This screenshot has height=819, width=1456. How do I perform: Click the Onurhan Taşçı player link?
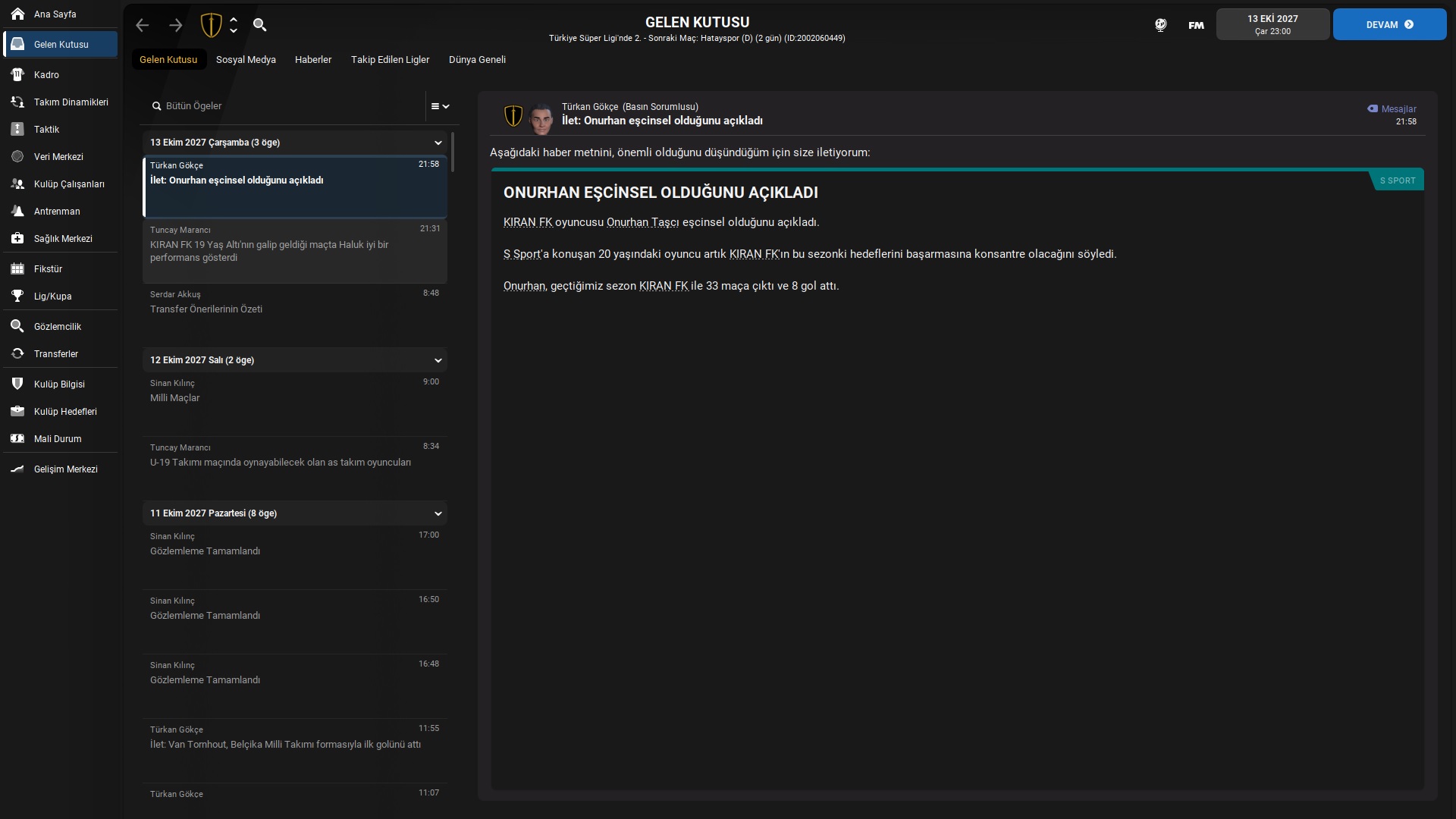click(x=642, y=222)
